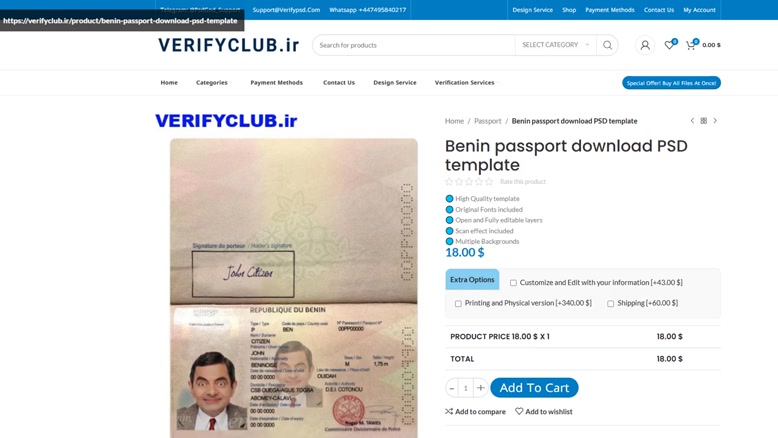Click the products grid icon

coord(704,121)
